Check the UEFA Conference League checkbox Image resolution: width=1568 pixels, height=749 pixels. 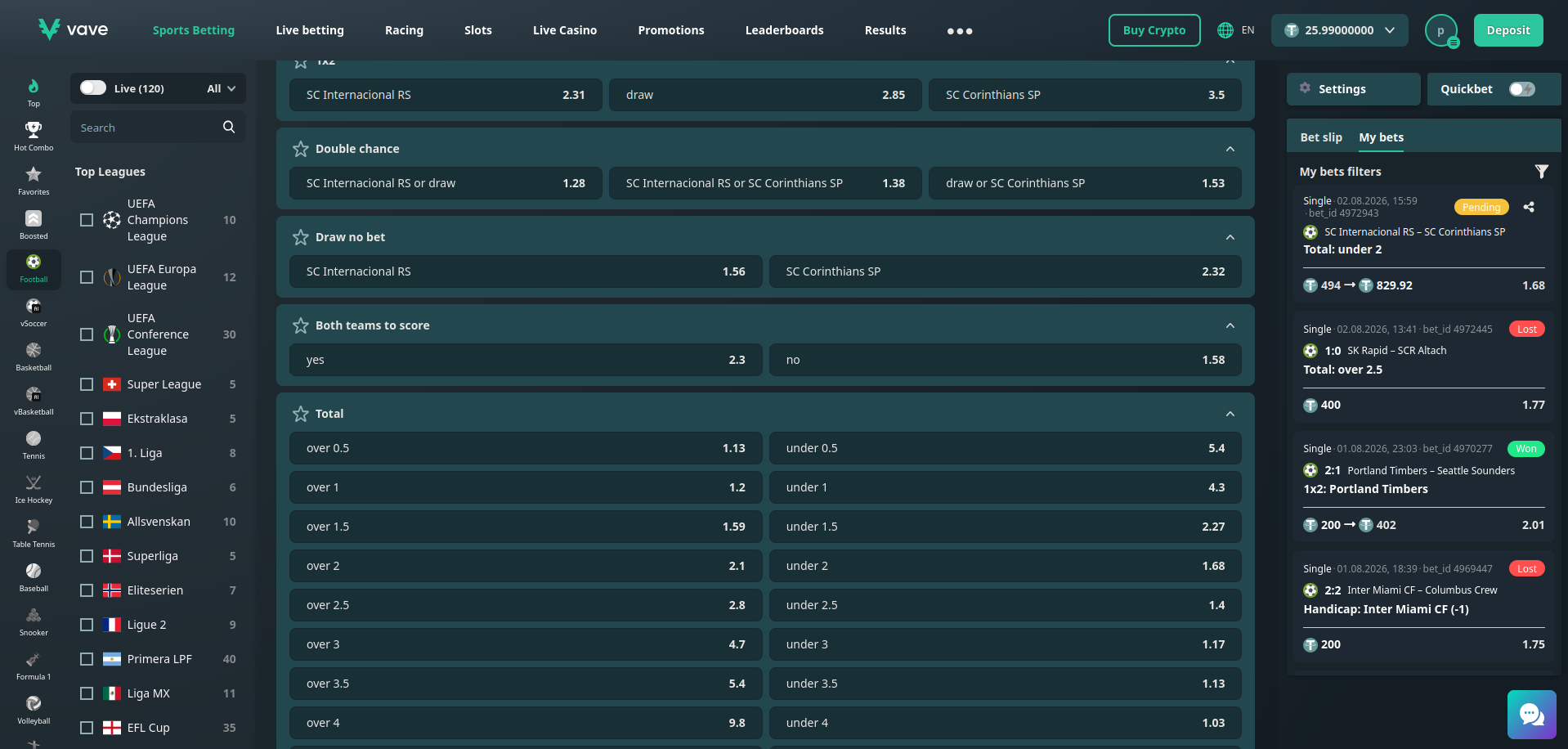click(x=87, y=334)
